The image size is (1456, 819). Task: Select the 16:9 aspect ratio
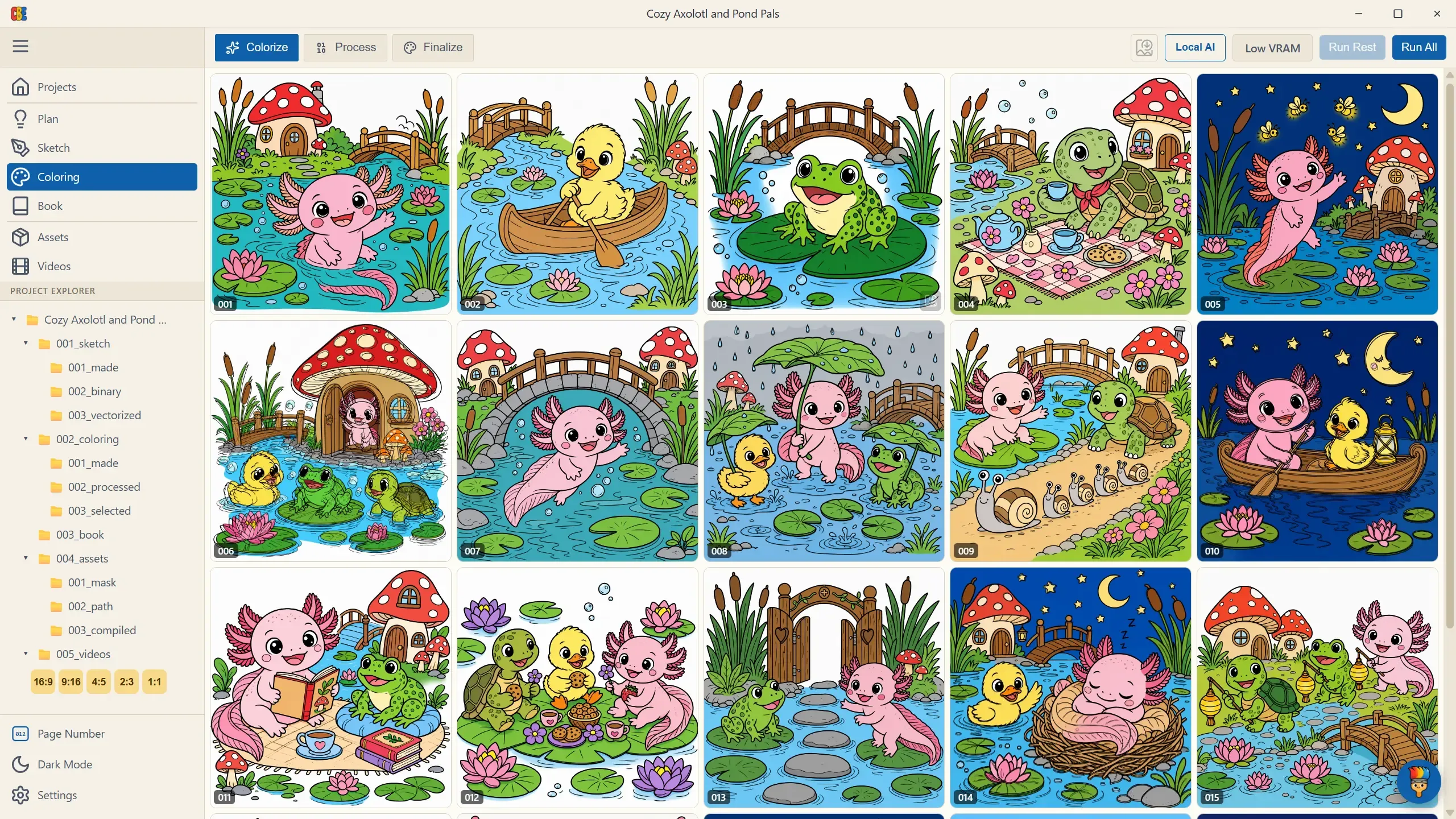(43, 681)
